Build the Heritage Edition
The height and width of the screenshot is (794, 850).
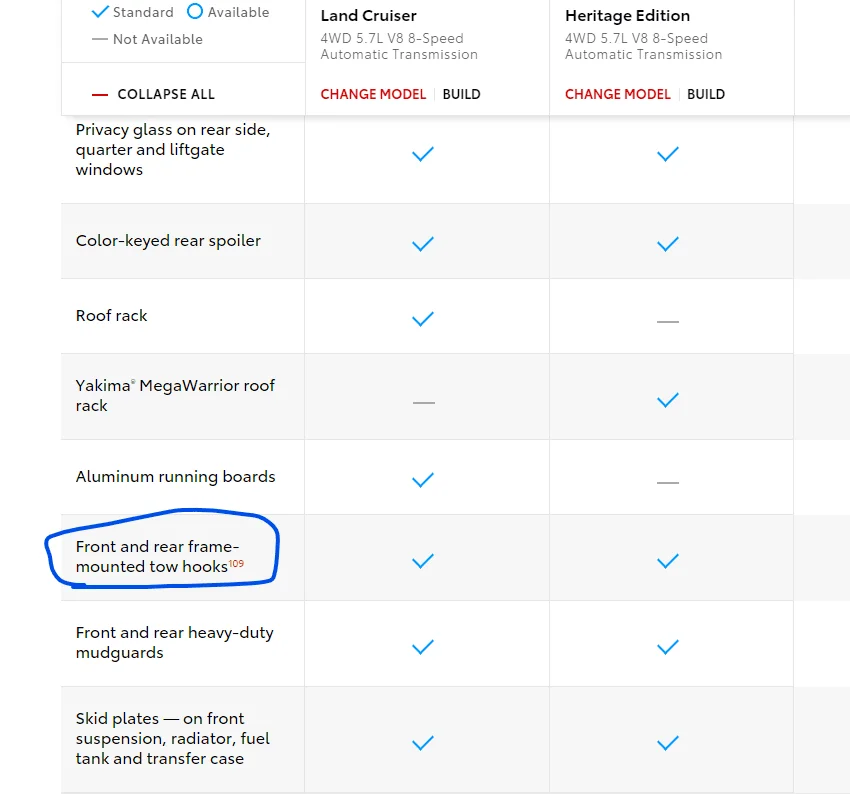[x=706, y=94]
